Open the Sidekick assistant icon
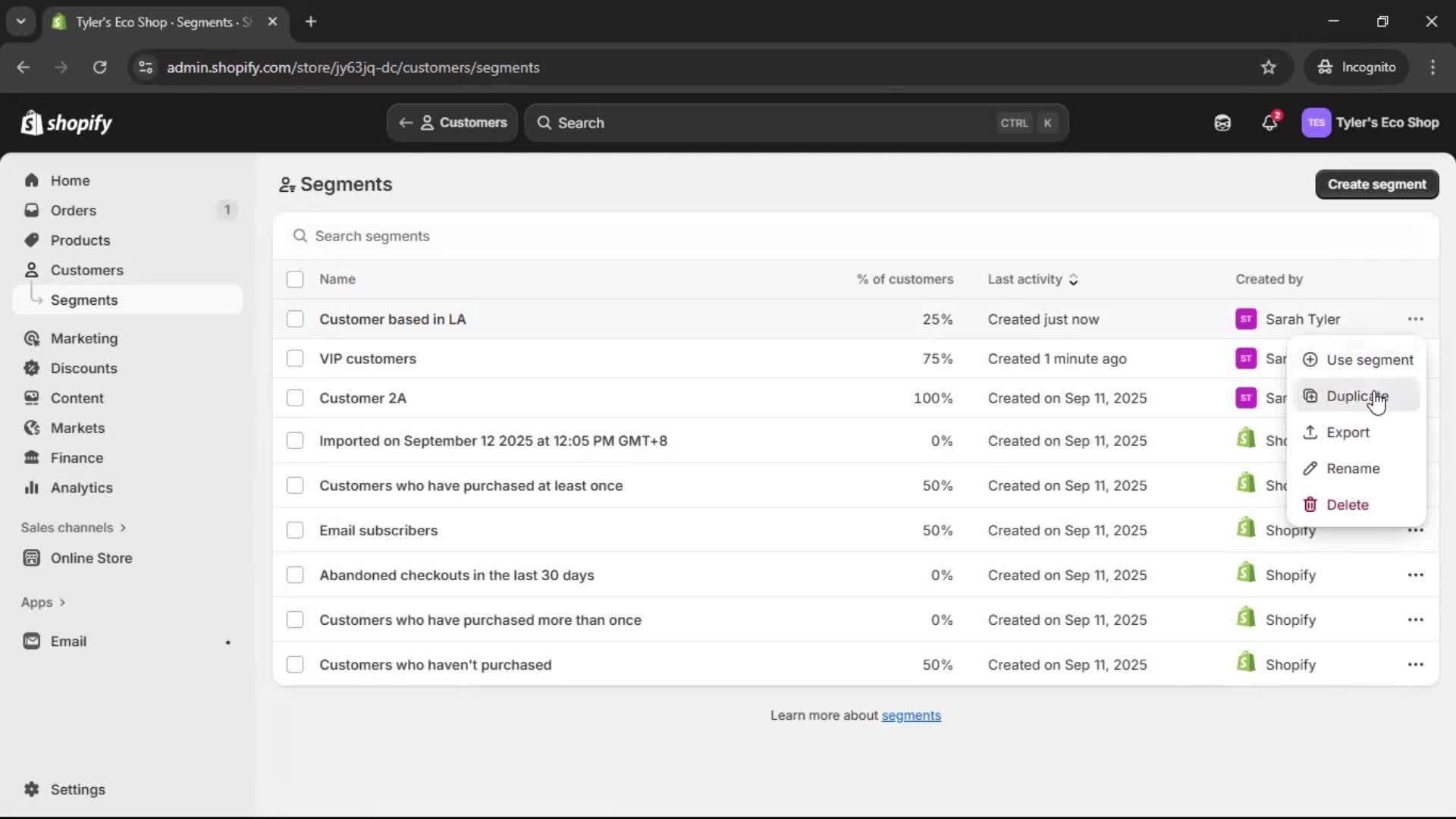The height and width of the screenshot is (819, 1456). (x=1222, y=122)
